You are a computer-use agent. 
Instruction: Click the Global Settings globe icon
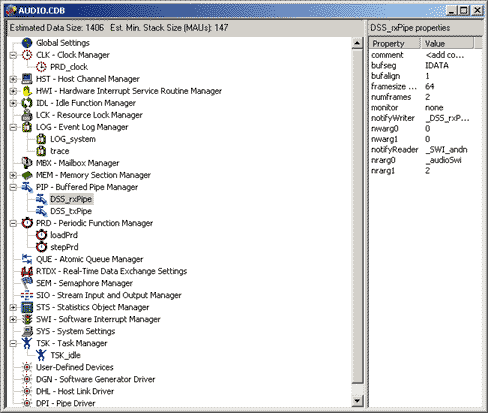pyautogui.click(x=27, y=43)
